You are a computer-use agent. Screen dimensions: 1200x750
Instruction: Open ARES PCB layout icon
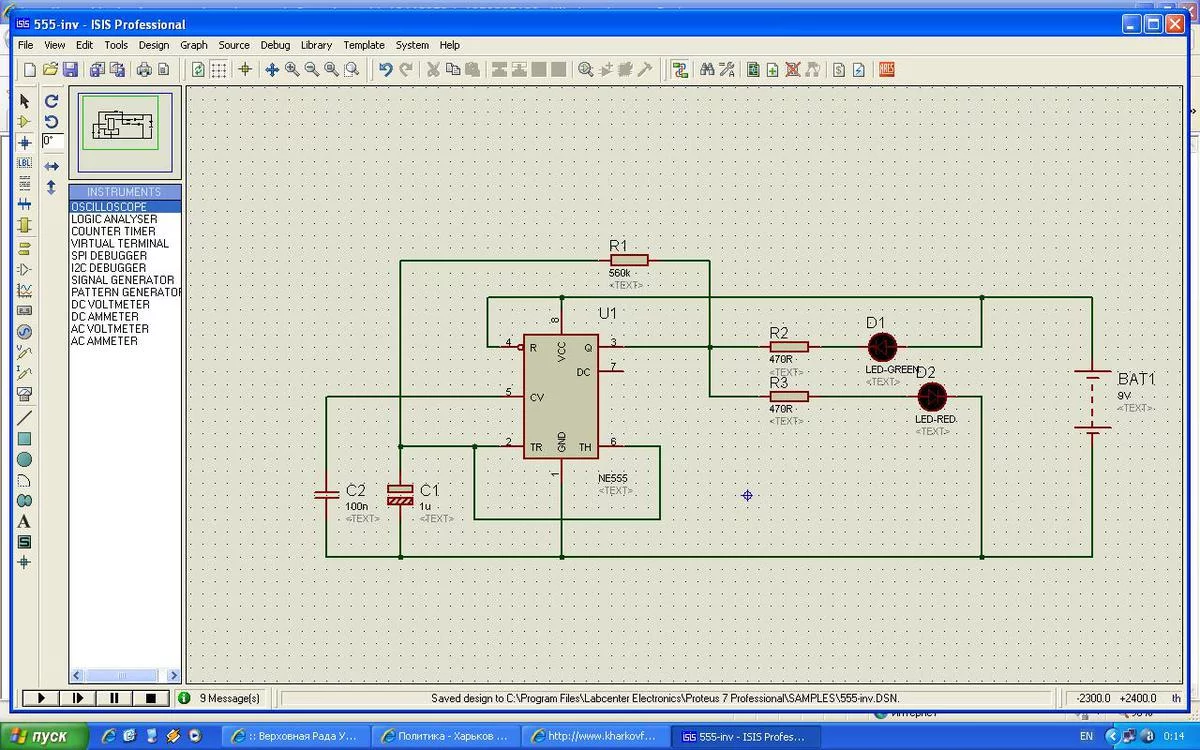[x=886, y=69]
